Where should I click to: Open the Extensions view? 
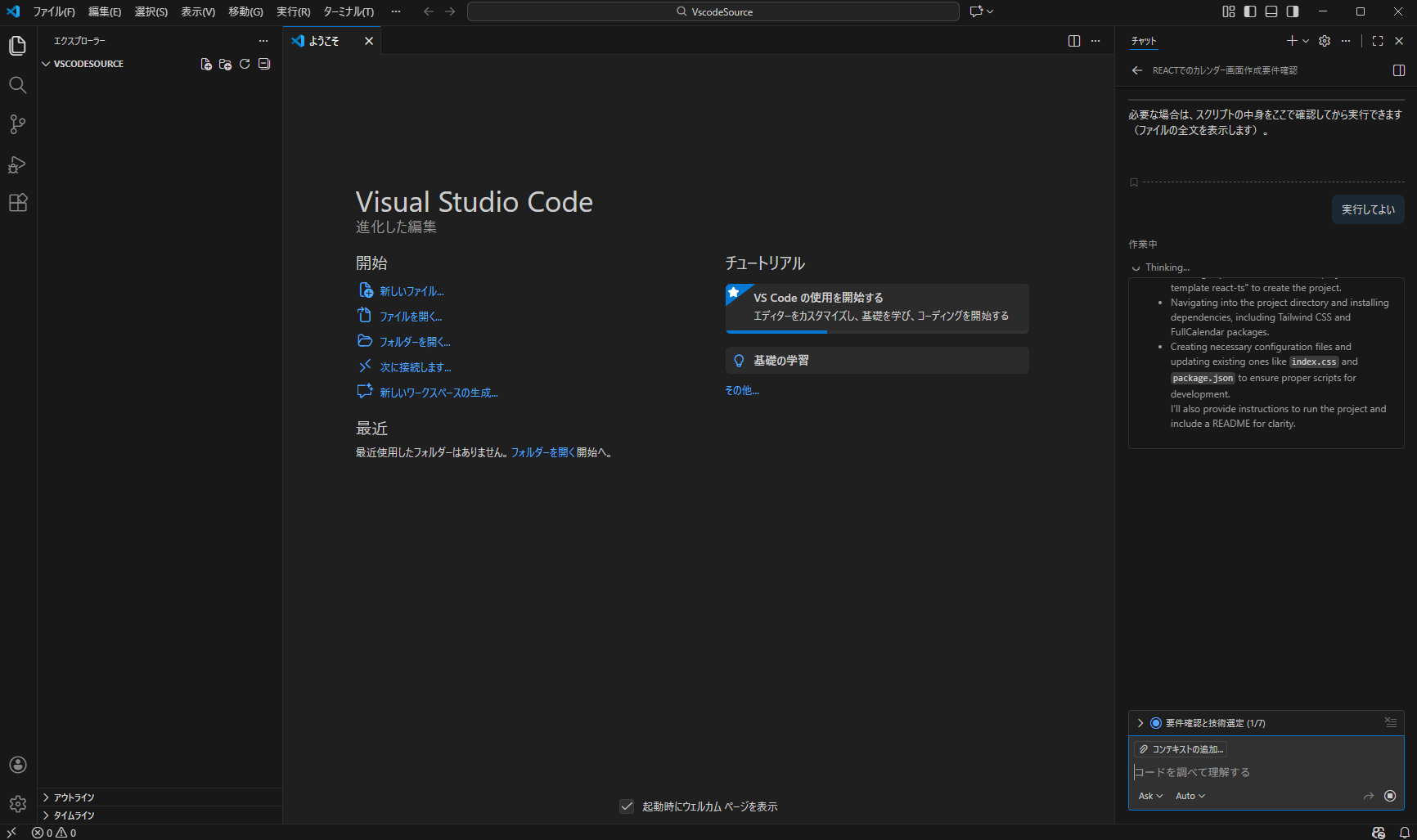tap(17, 203)
